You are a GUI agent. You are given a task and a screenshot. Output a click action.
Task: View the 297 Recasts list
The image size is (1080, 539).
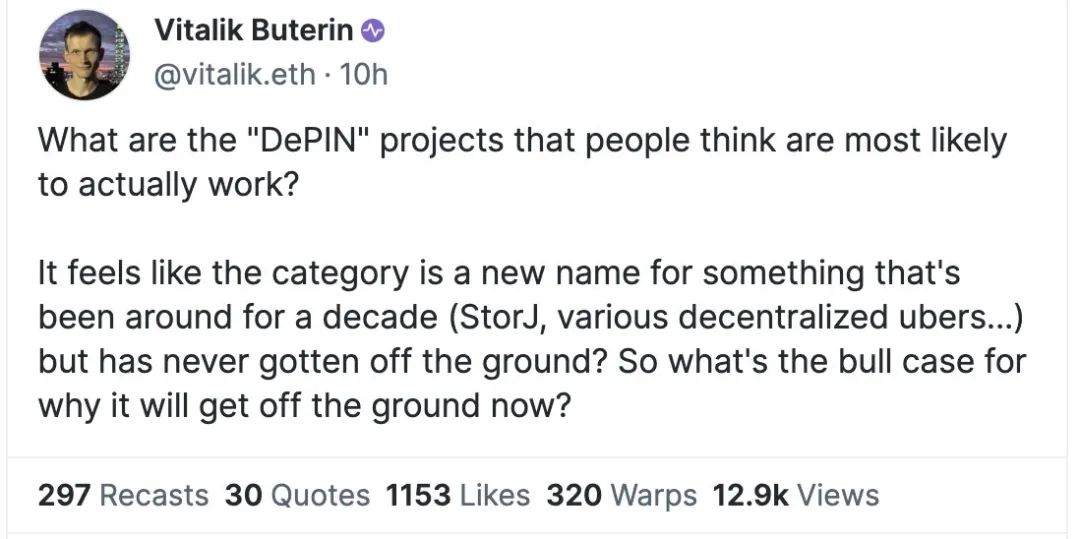pyautogui.click(x=123, y=495)
